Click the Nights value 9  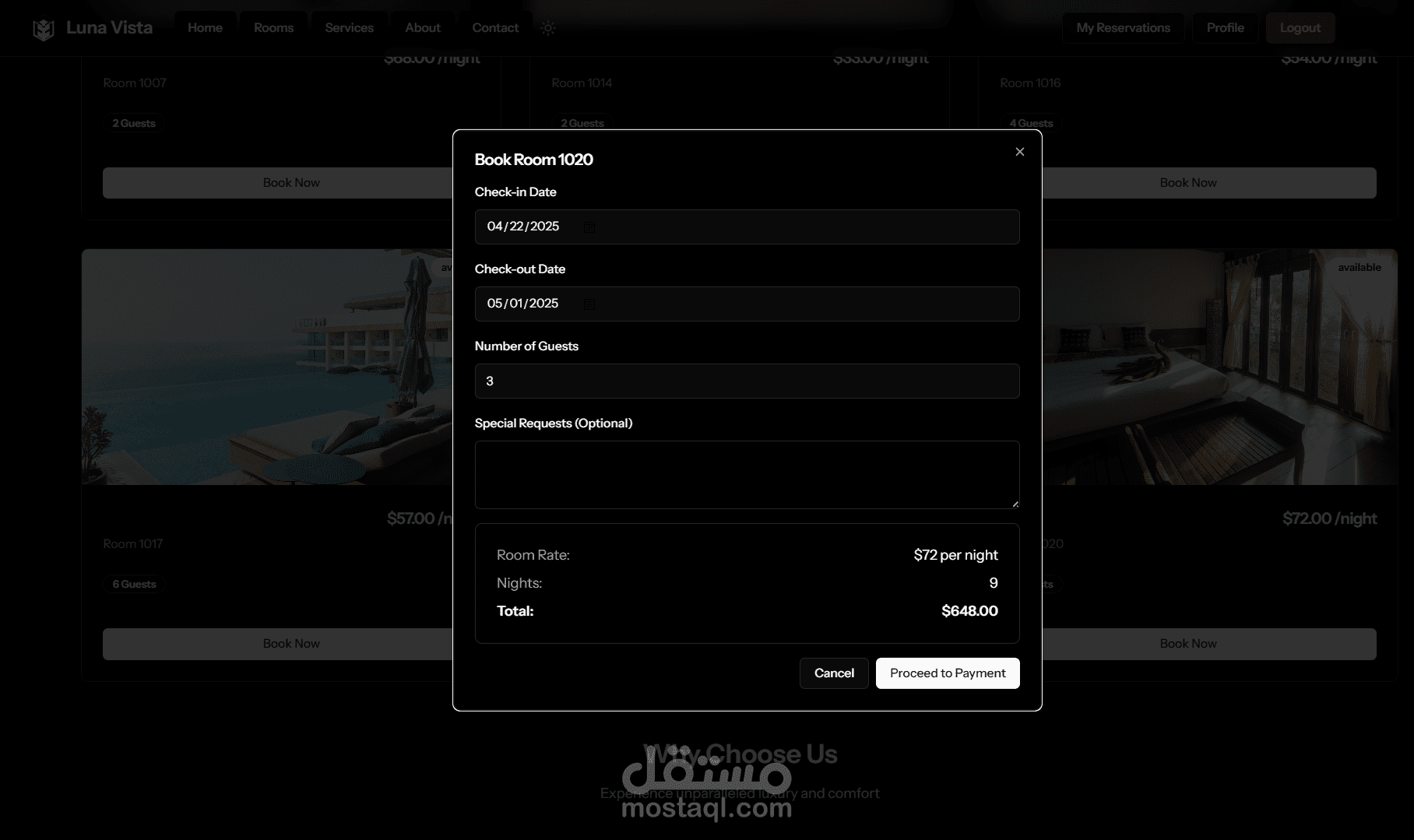point(994,583)
